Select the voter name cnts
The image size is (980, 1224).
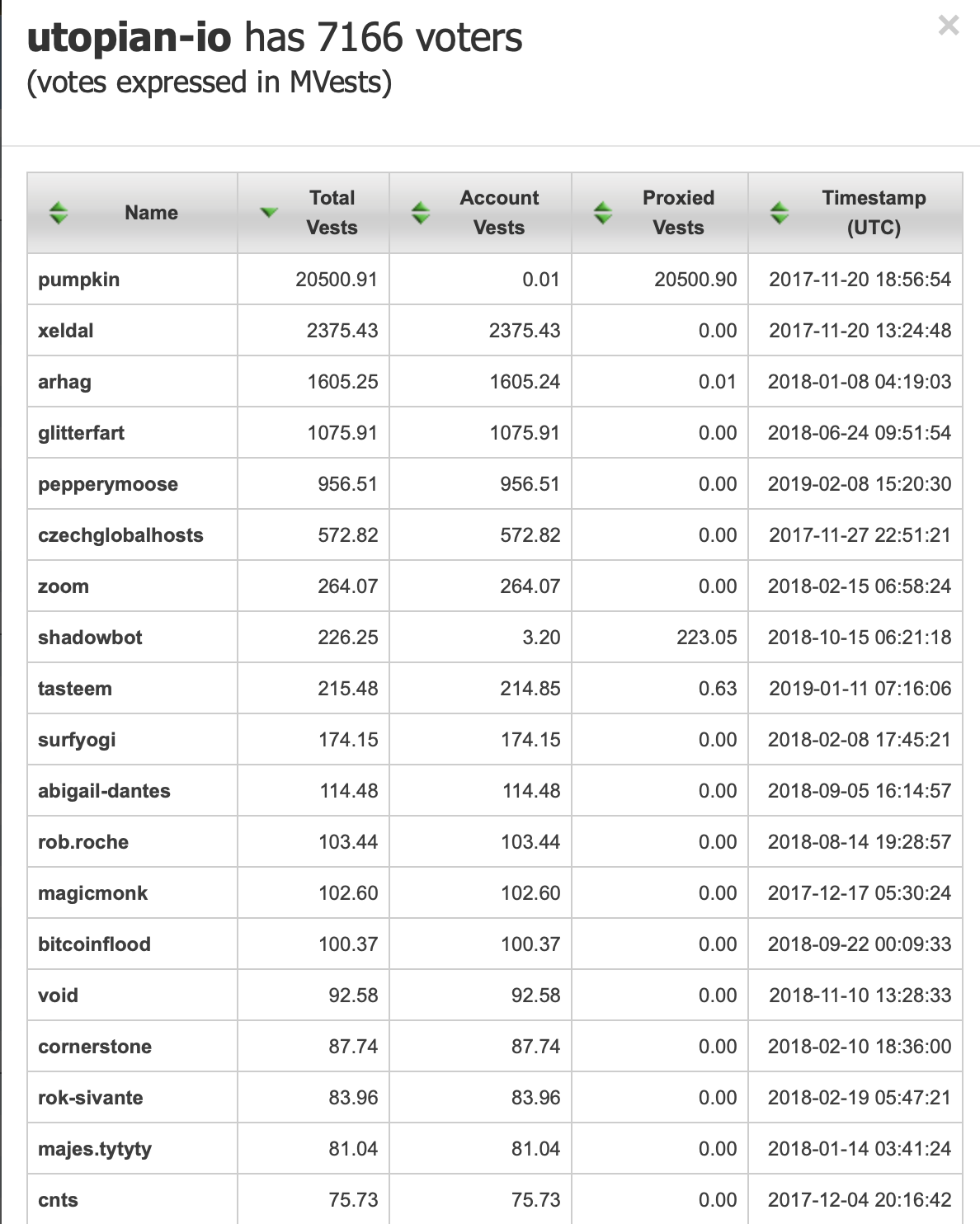pyautogui.click(x=58, y=1200)
